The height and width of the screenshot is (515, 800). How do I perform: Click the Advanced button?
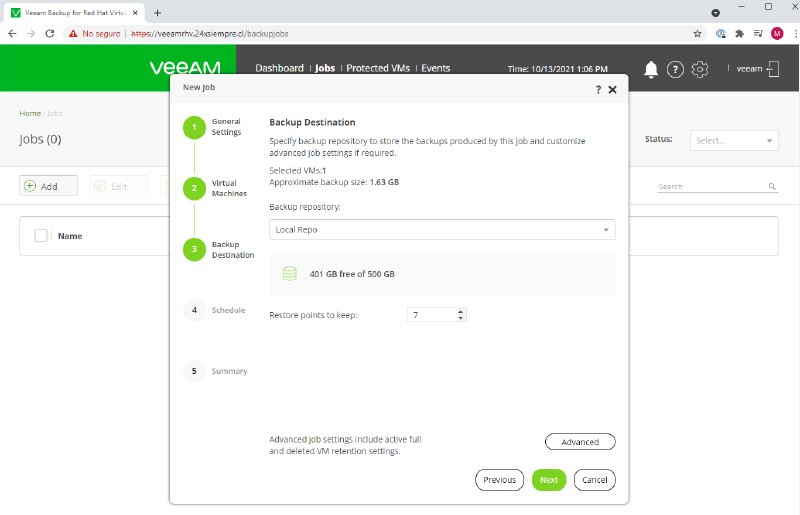tap(580, 442)
